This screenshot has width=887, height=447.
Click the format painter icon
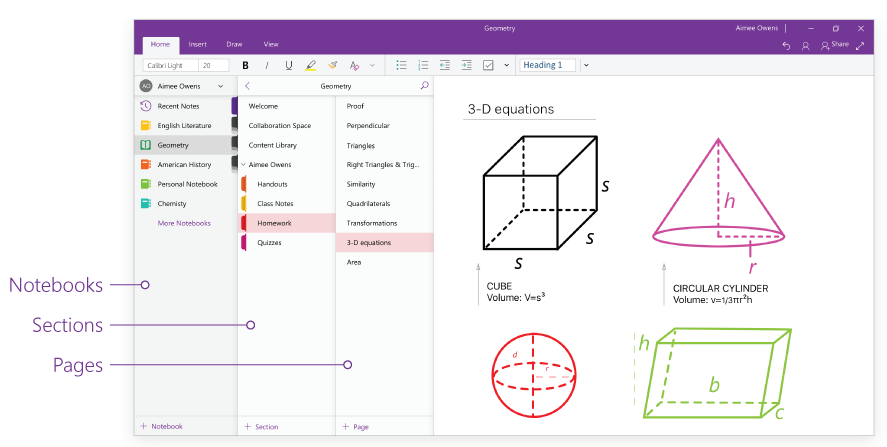(x=333, y=66)
